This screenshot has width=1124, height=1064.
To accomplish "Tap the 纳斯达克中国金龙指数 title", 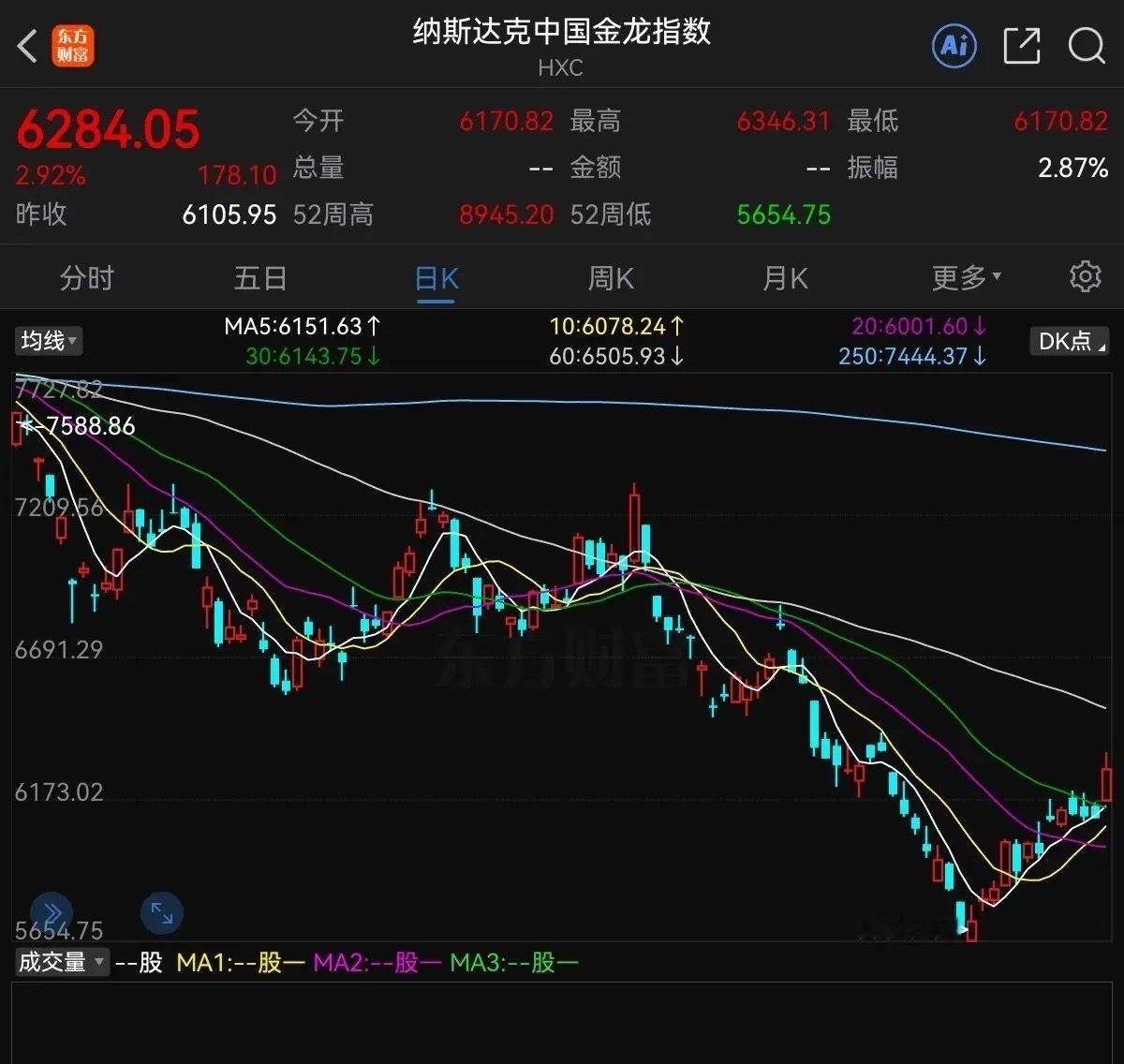I will coord(562,32).
